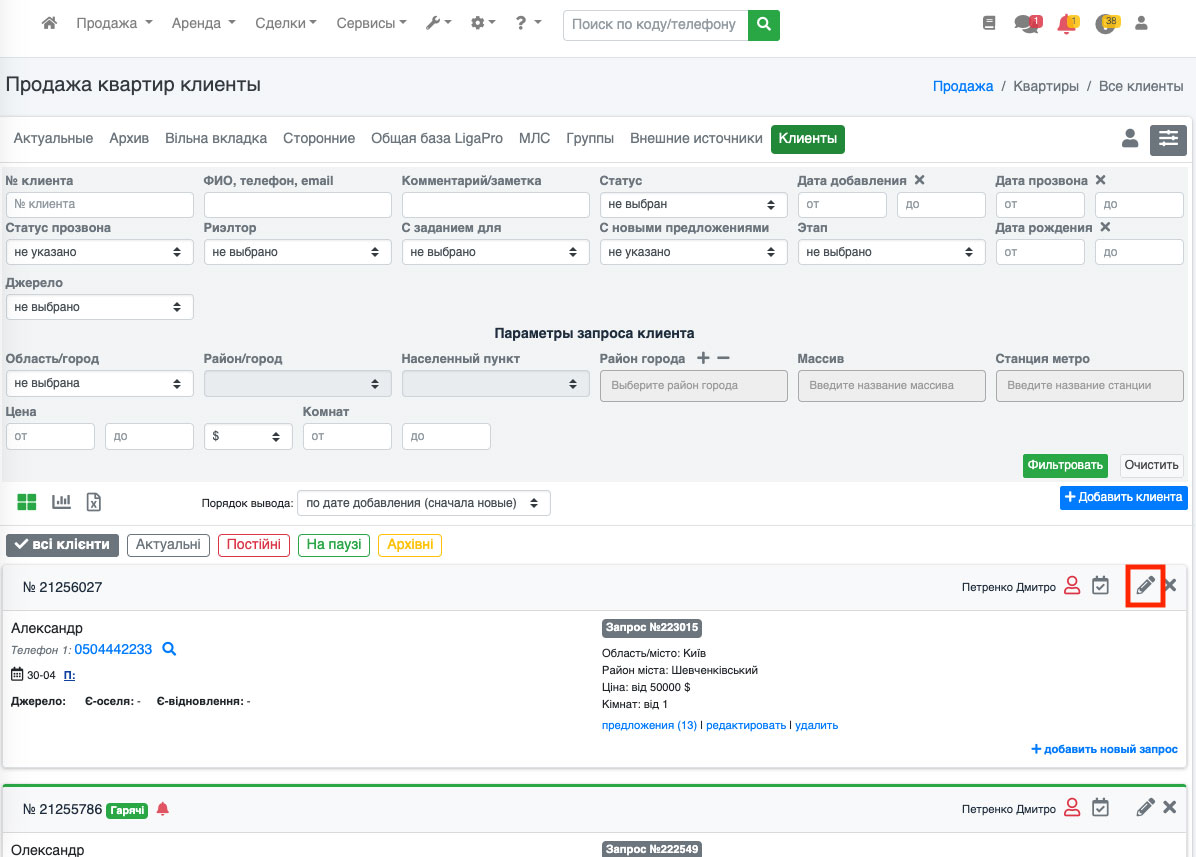The width and height of the screenshot is (1196, 857).
Task: Toggle the Актуальні client filter
Action: 168,545
